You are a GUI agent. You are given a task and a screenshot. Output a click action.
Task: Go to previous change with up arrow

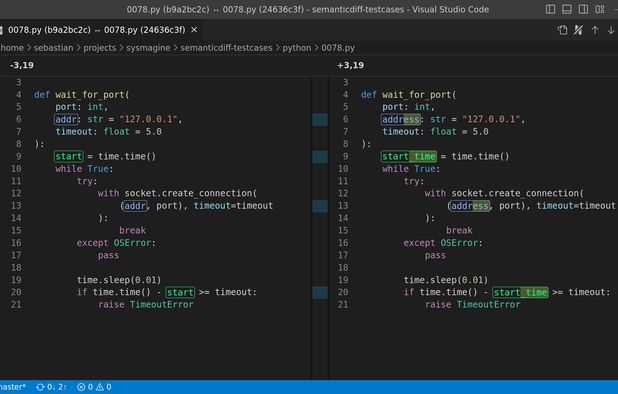coord(595,30)
